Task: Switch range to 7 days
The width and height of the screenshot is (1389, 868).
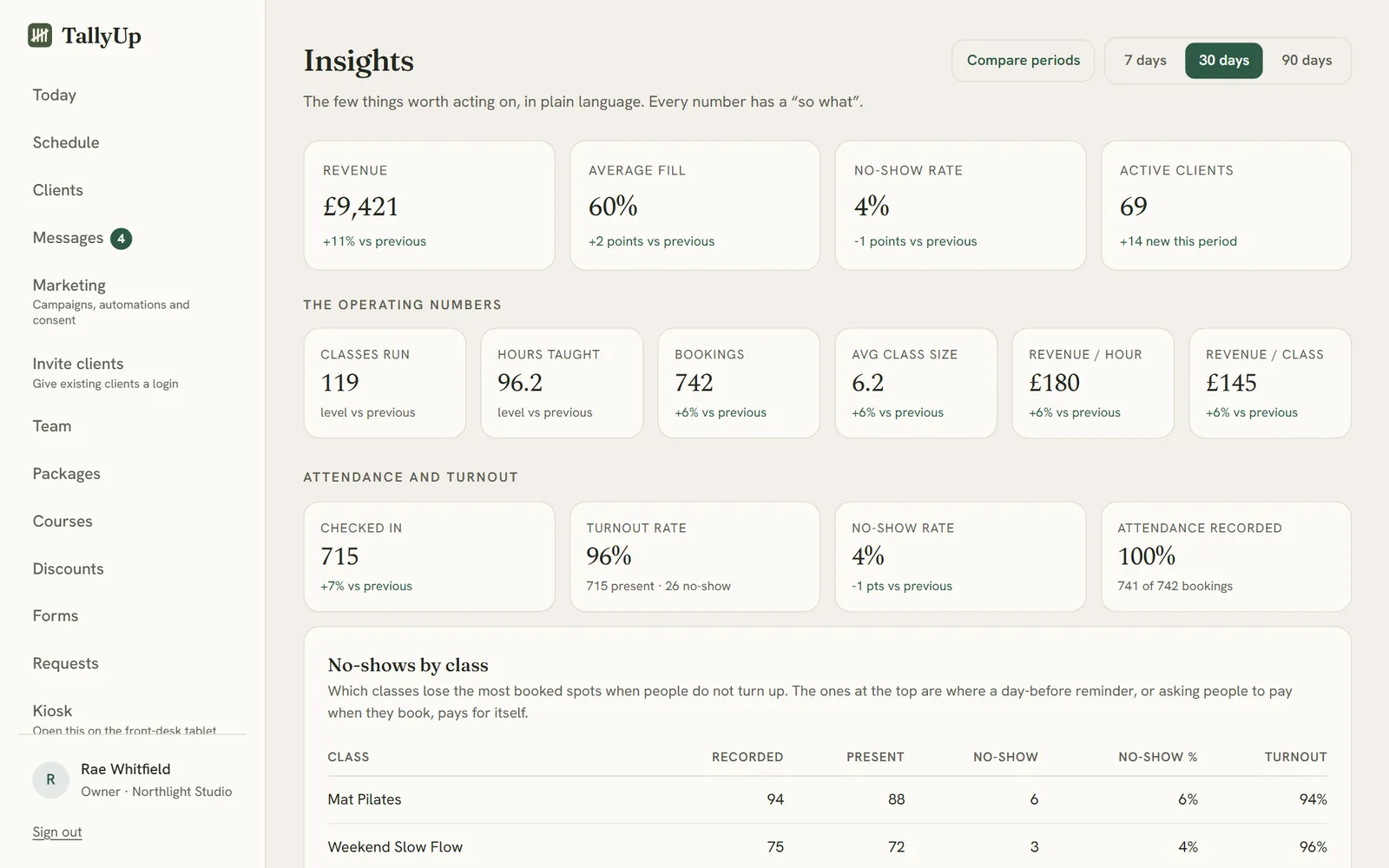Action: (1145, 61)
